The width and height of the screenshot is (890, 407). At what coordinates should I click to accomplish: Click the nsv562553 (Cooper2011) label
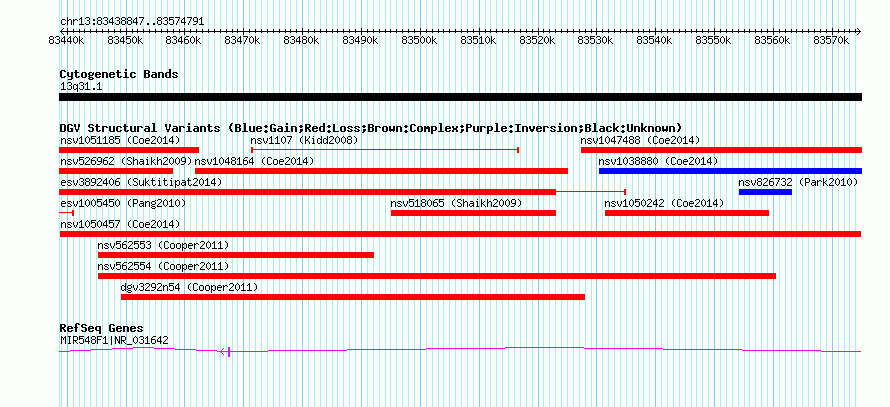click(x=163, y=245)
